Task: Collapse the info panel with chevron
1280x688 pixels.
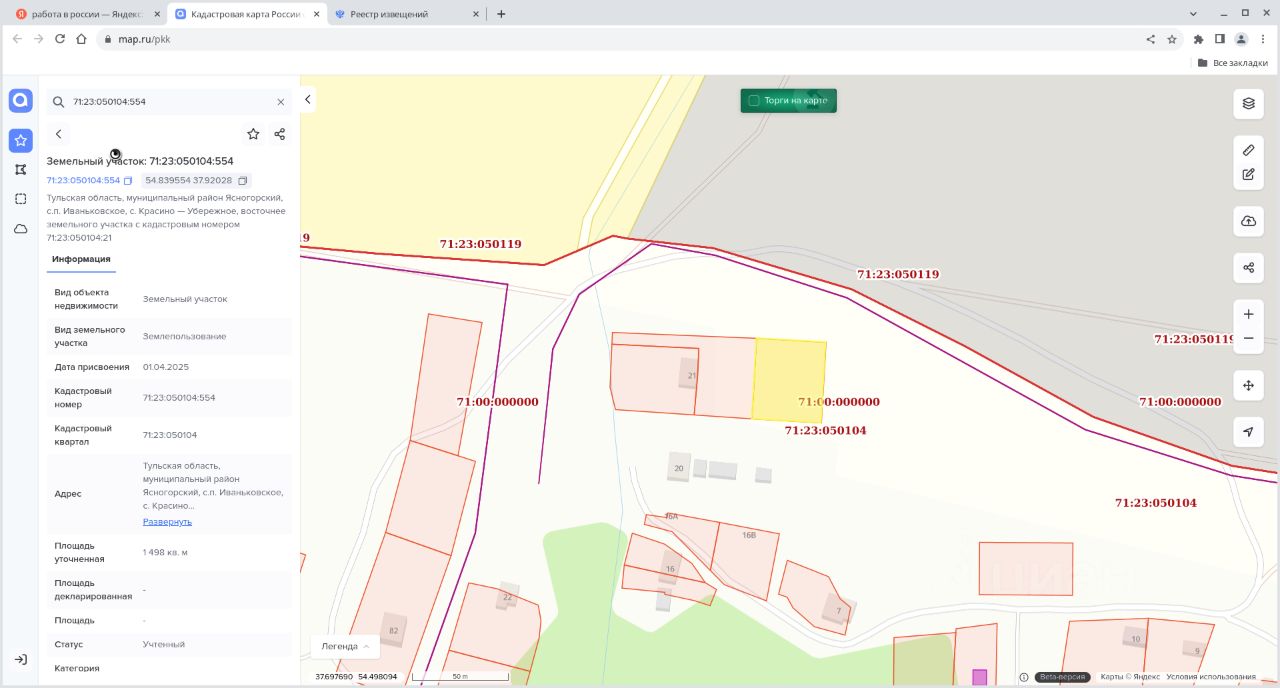Action: (x=308, y=99)
